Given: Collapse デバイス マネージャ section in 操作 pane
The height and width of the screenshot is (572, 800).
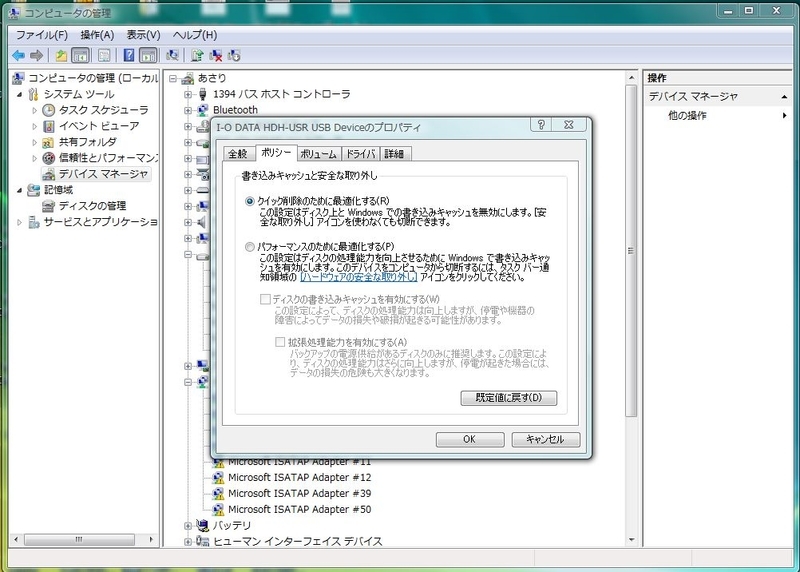Looking at the screenshot, I should click(x=784, y=97).
